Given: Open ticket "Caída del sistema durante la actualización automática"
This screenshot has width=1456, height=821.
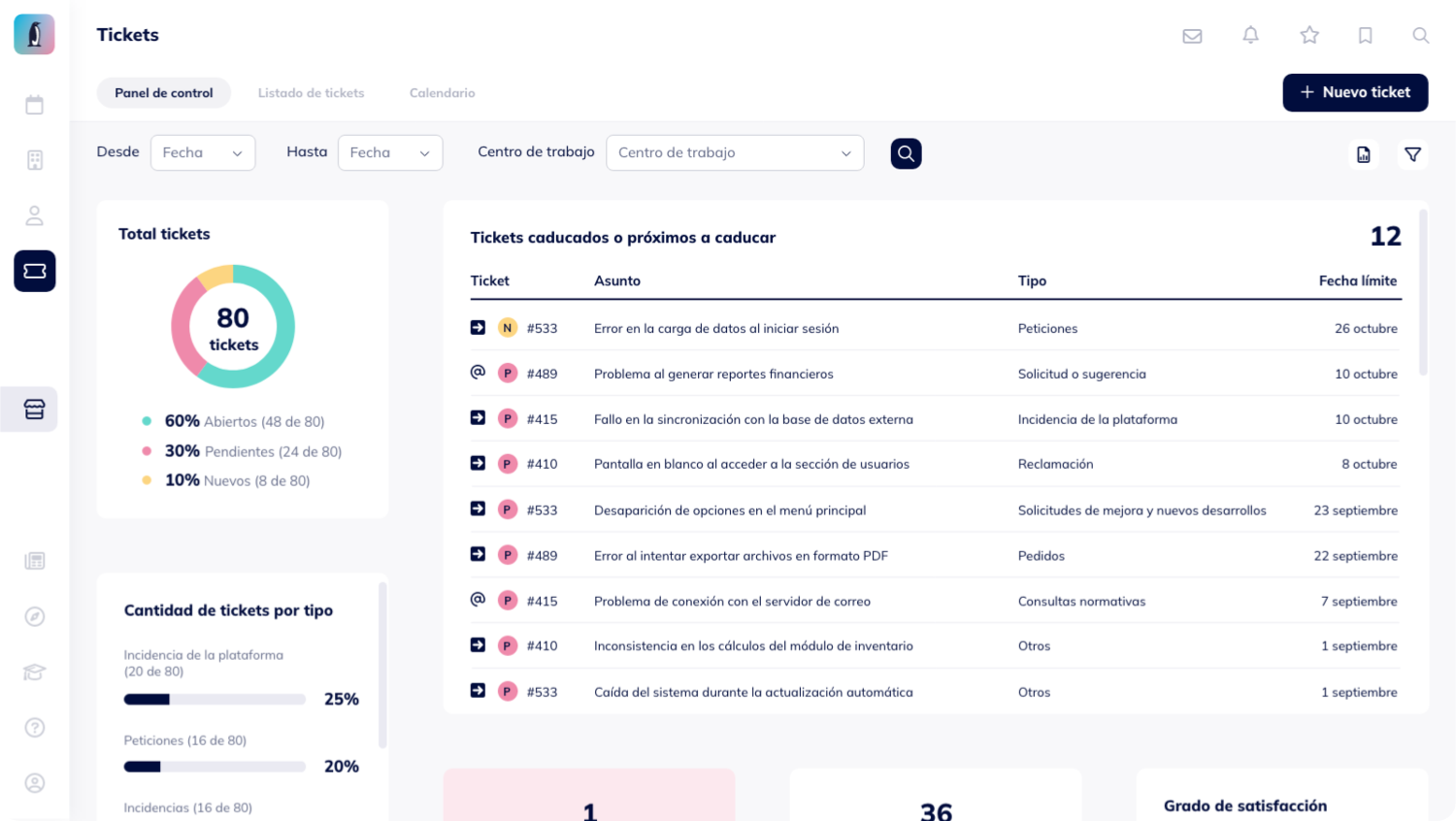Looking at the screenshot, I should (753, 692).
